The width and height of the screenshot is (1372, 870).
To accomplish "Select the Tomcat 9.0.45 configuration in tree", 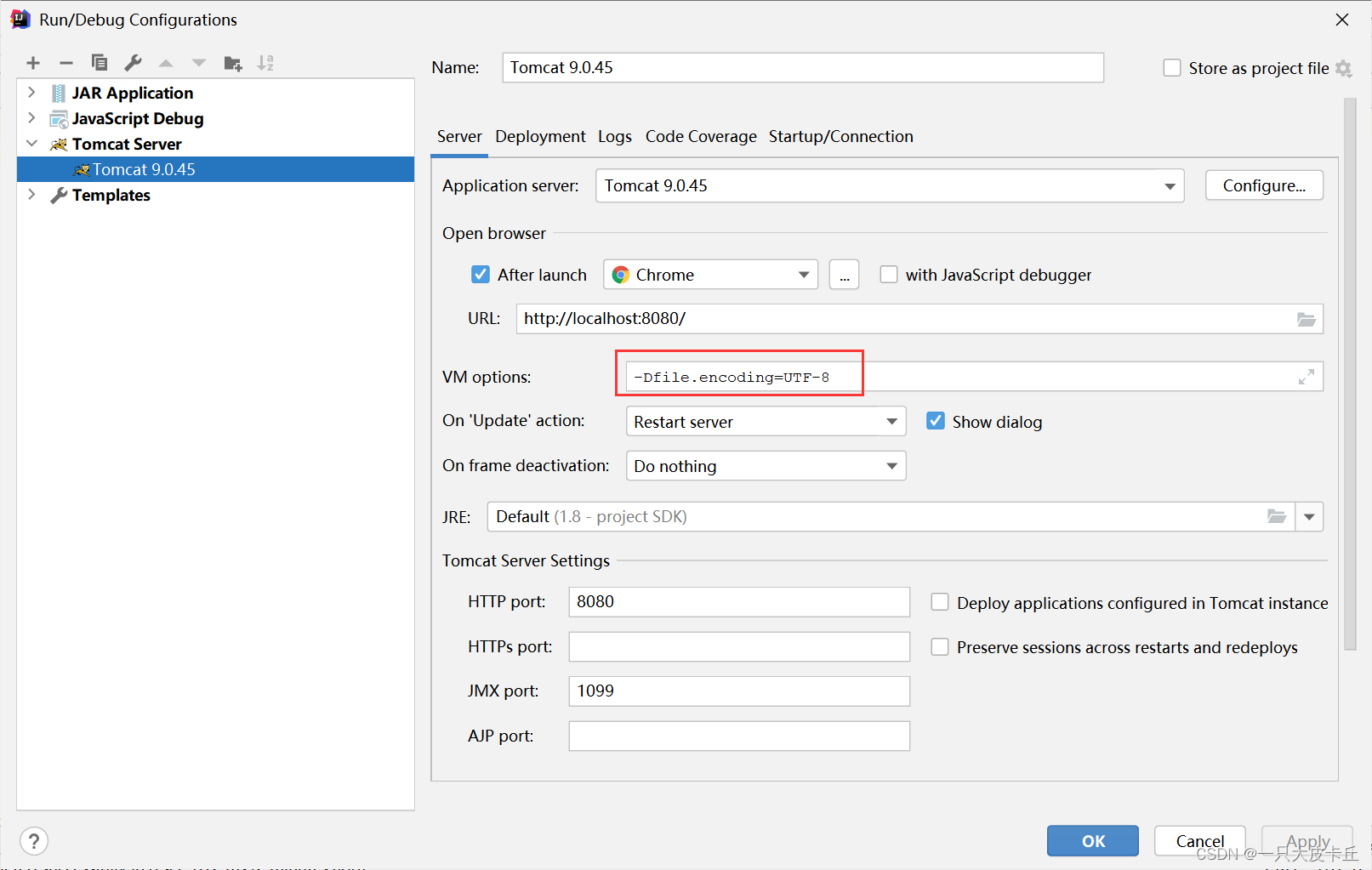I will coord(216,169).
